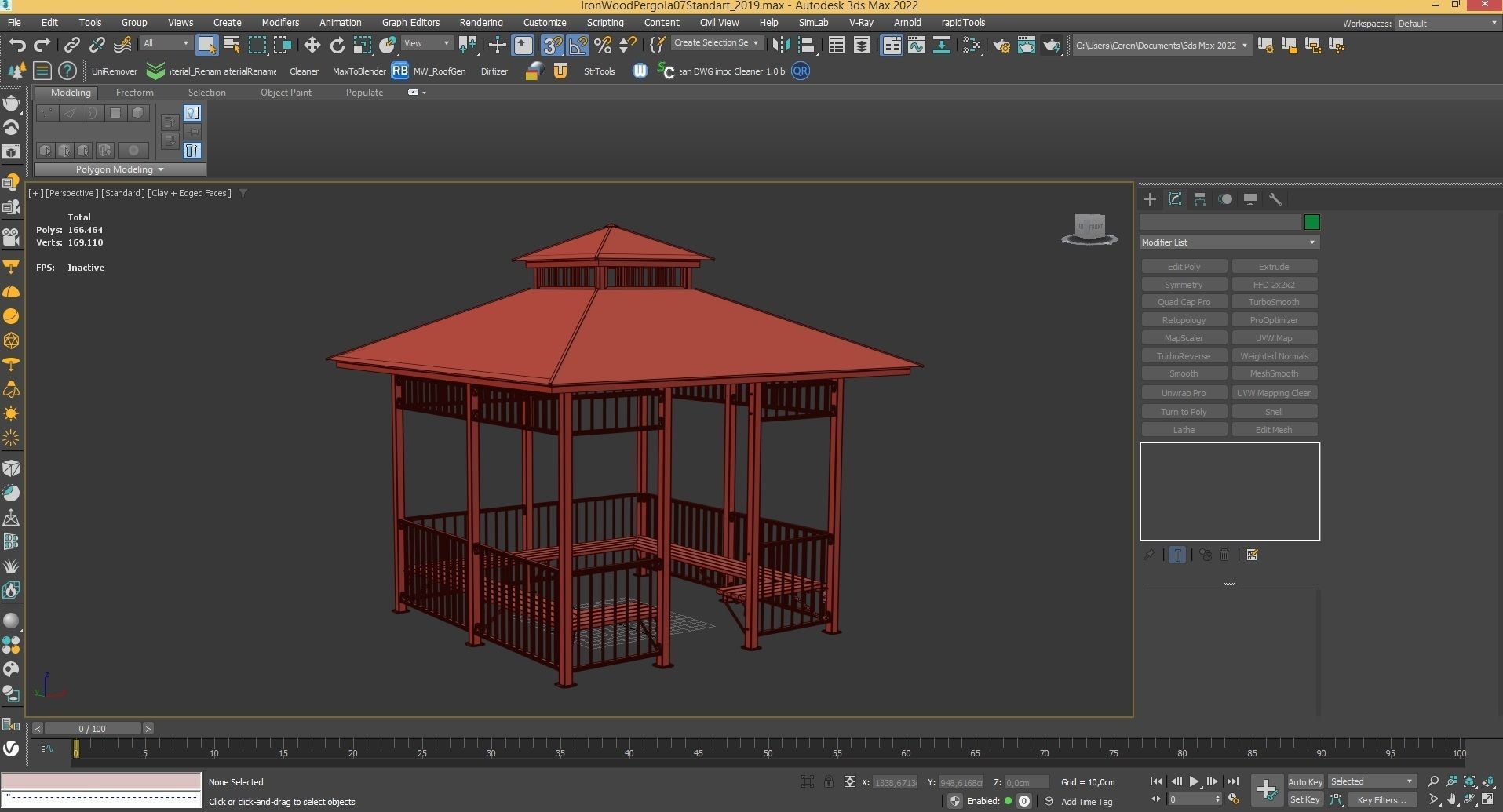Click the X coordinate input field
This screenshot has height=812, width=1503.
pyautogui.click(x=895, y=782)
